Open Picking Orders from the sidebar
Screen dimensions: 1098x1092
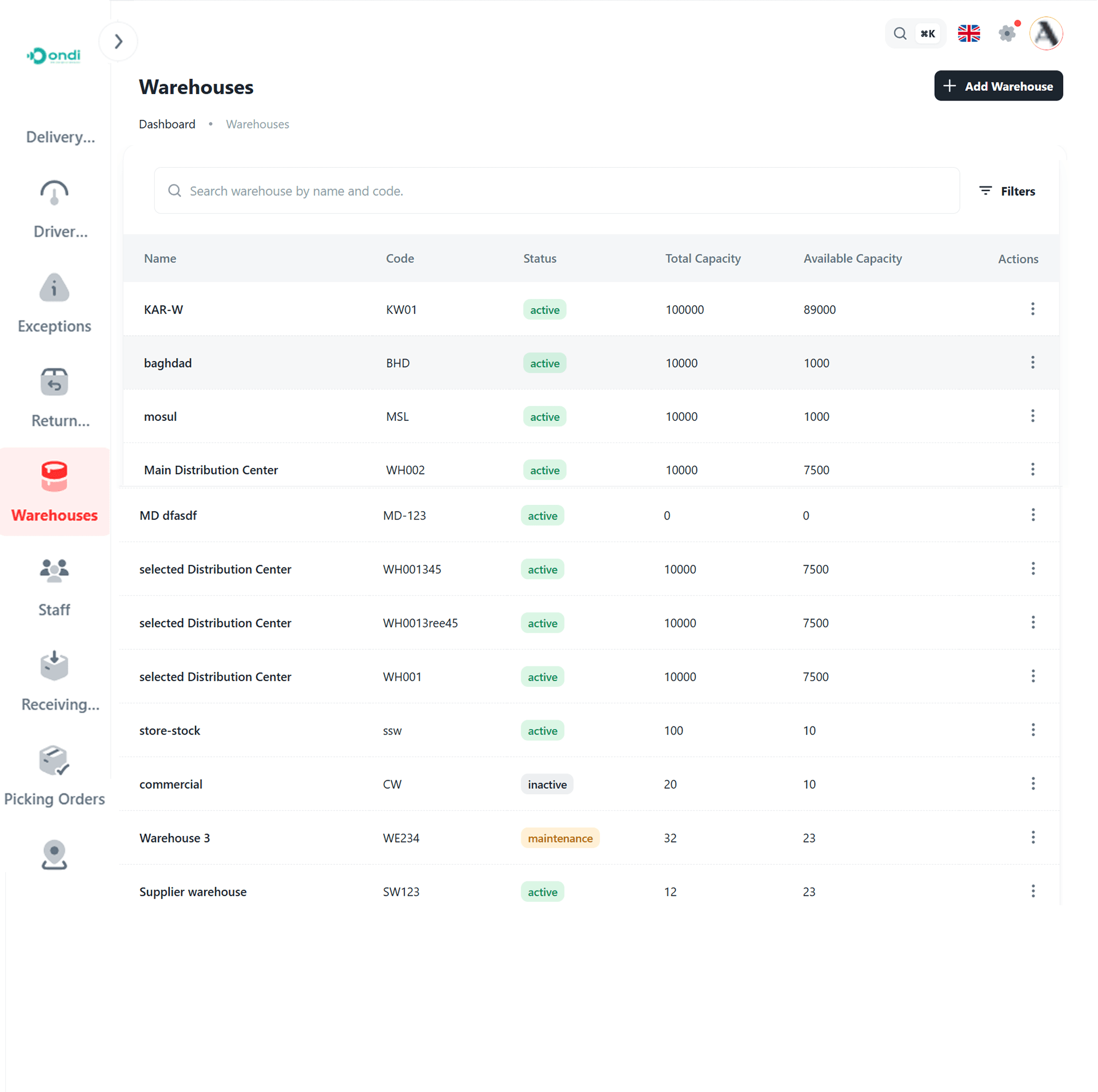(54, 761)
